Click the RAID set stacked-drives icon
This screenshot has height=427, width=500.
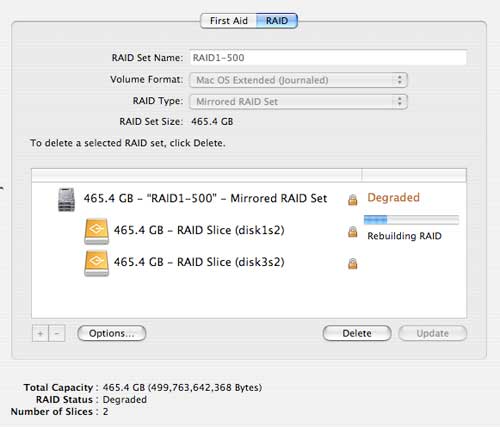[x=66, y=199]
